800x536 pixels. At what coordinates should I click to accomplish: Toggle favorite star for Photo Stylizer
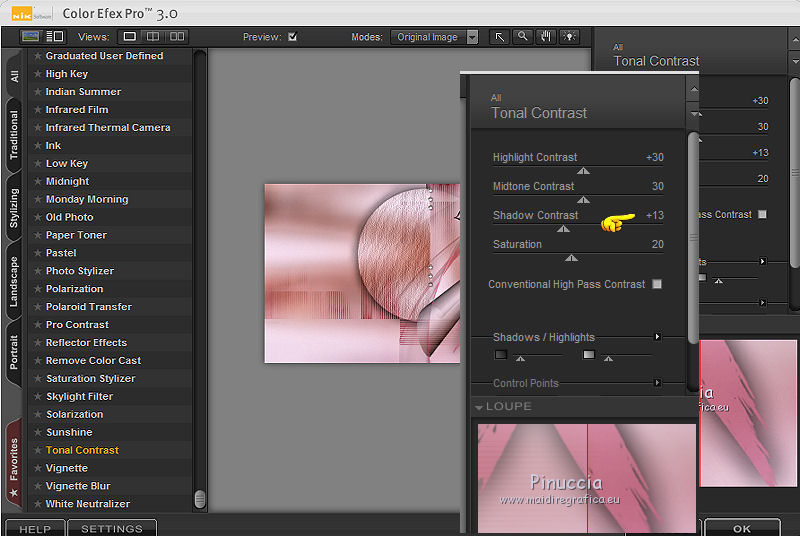[37, 270]
